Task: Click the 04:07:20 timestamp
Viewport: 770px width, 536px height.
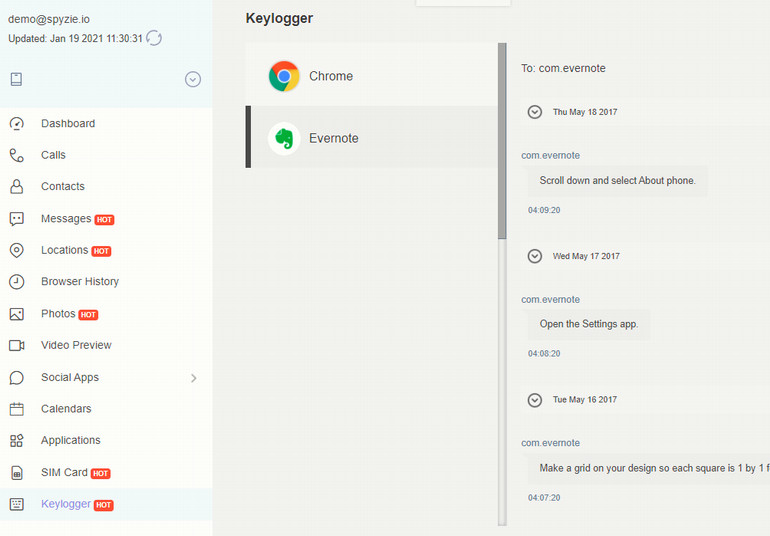Action: pyautogui.click(x=544, y=498)
